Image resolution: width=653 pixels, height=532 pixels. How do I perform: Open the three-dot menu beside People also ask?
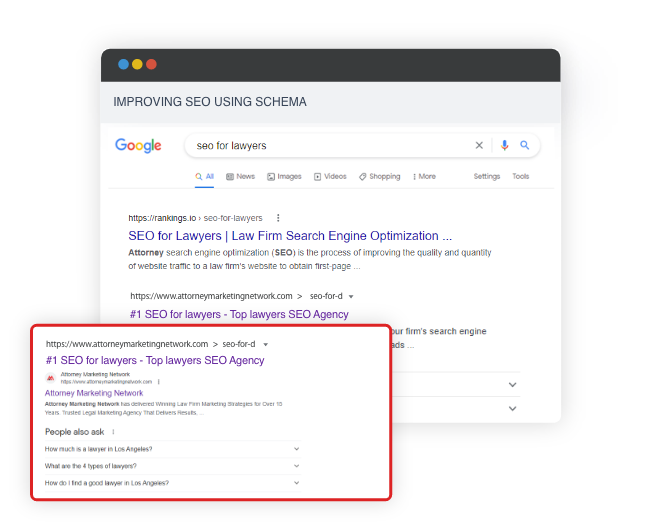coord(113,432)
